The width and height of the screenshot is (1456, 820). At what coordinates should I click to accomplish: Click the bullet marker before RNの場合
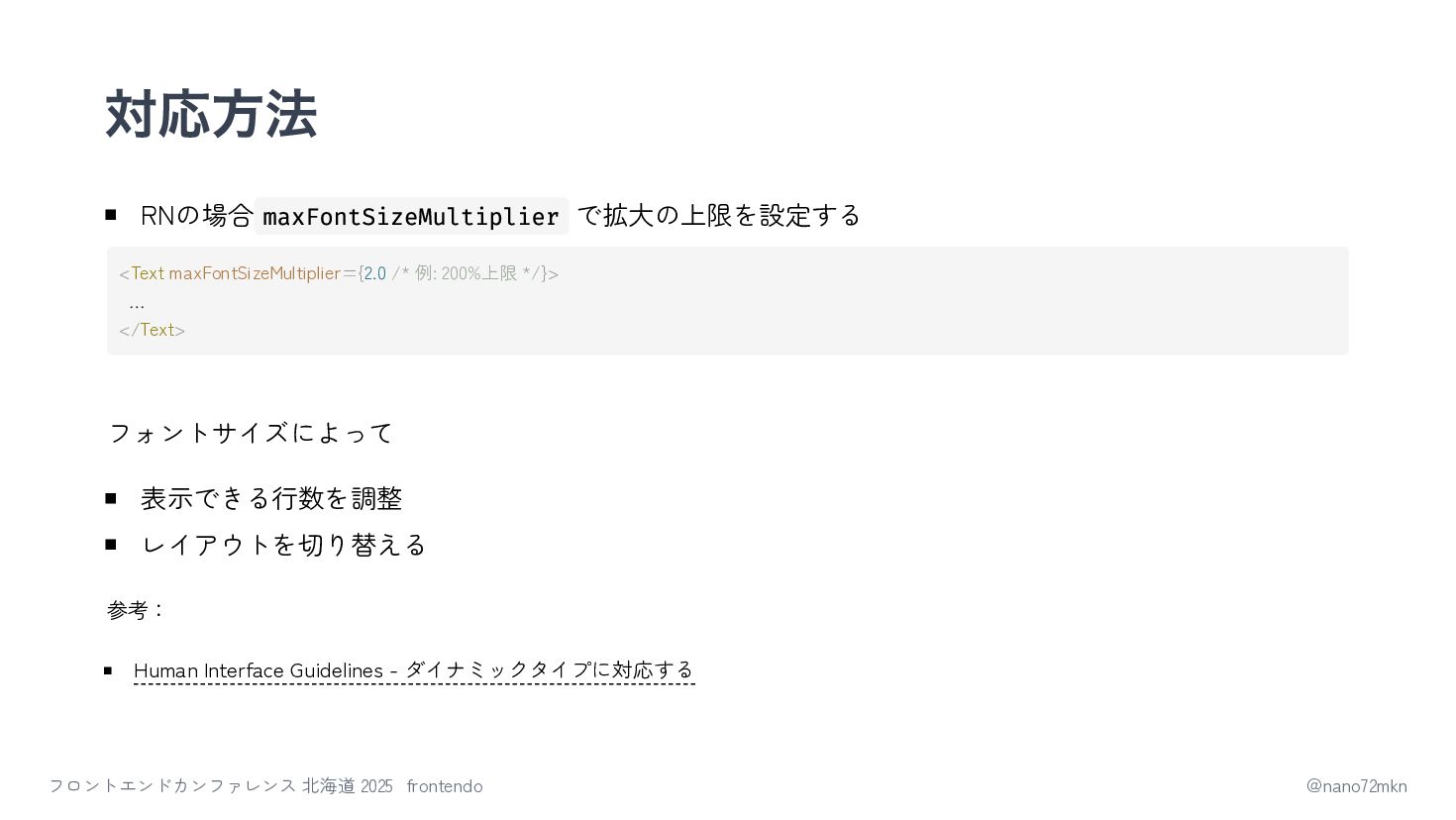click(x=111, y=215)
